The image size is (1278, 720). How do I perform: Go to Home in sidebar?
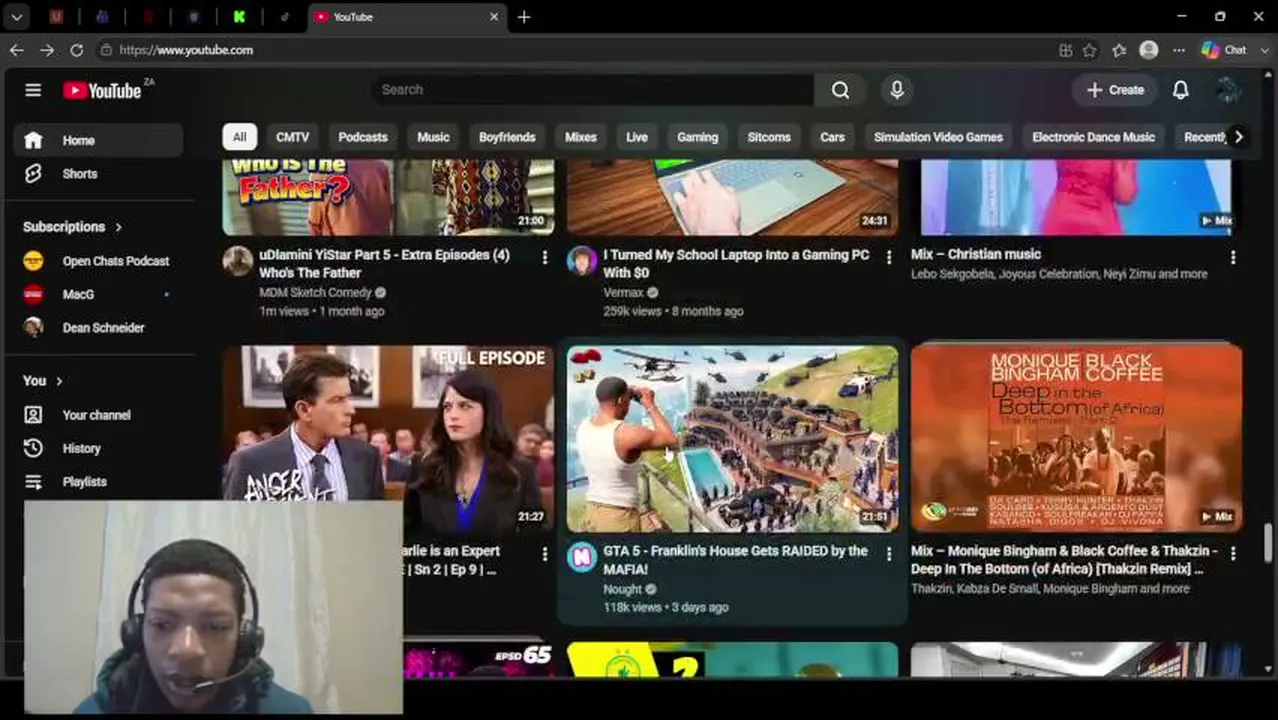point(98,141)
